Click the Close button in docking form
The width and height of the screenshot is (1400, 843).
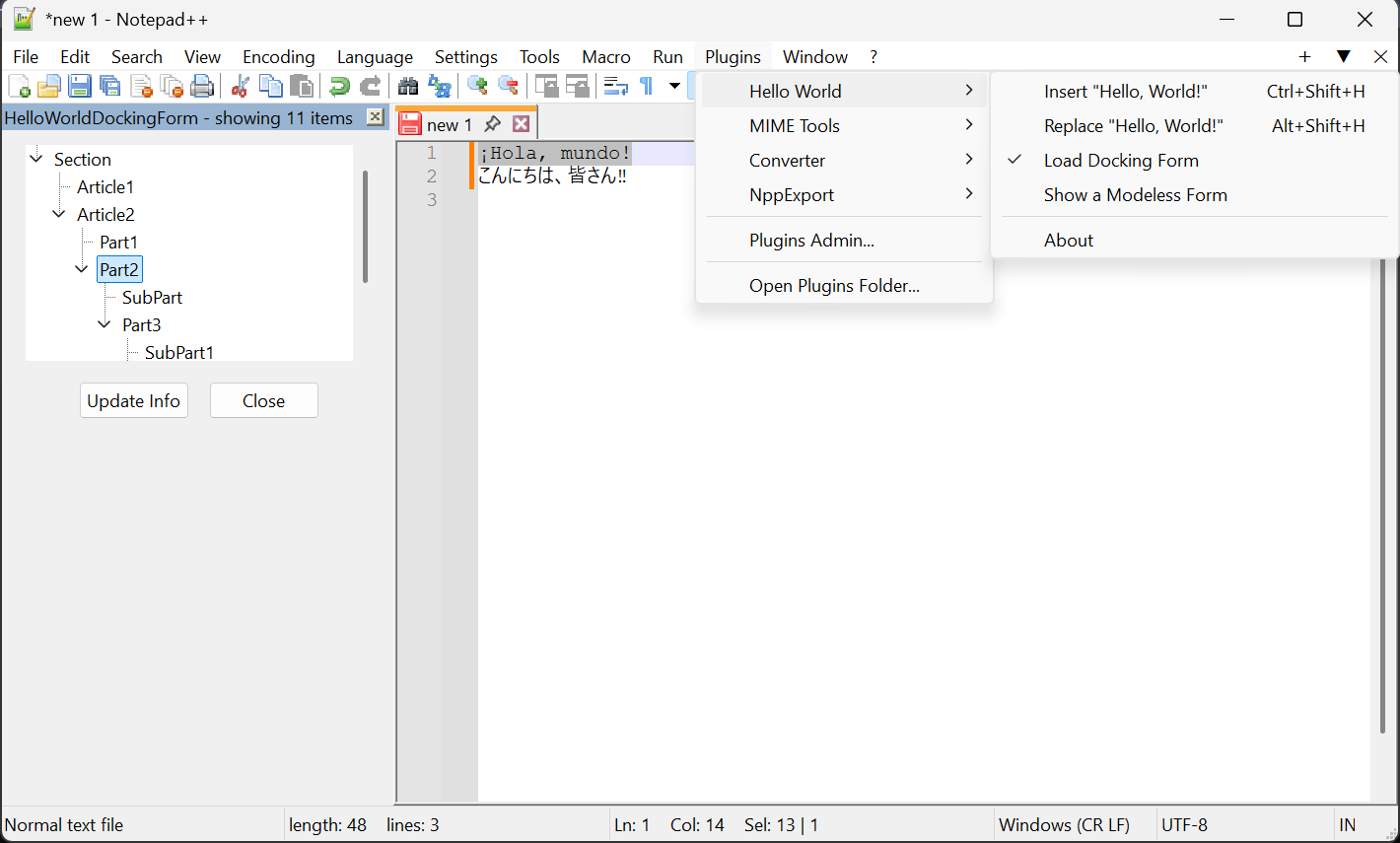tap(264, 400)
